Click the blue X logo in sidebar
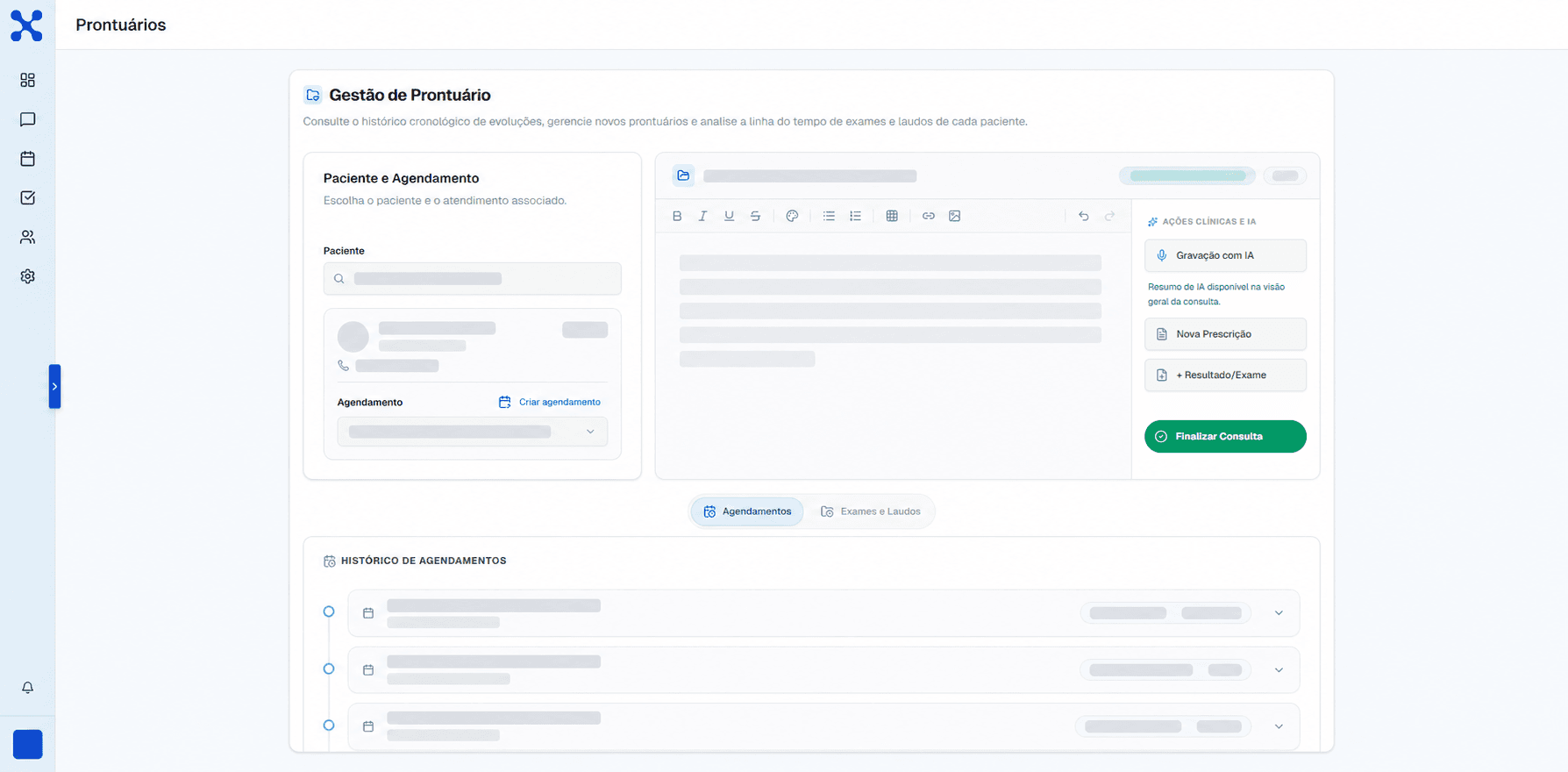 coord(26,25)
